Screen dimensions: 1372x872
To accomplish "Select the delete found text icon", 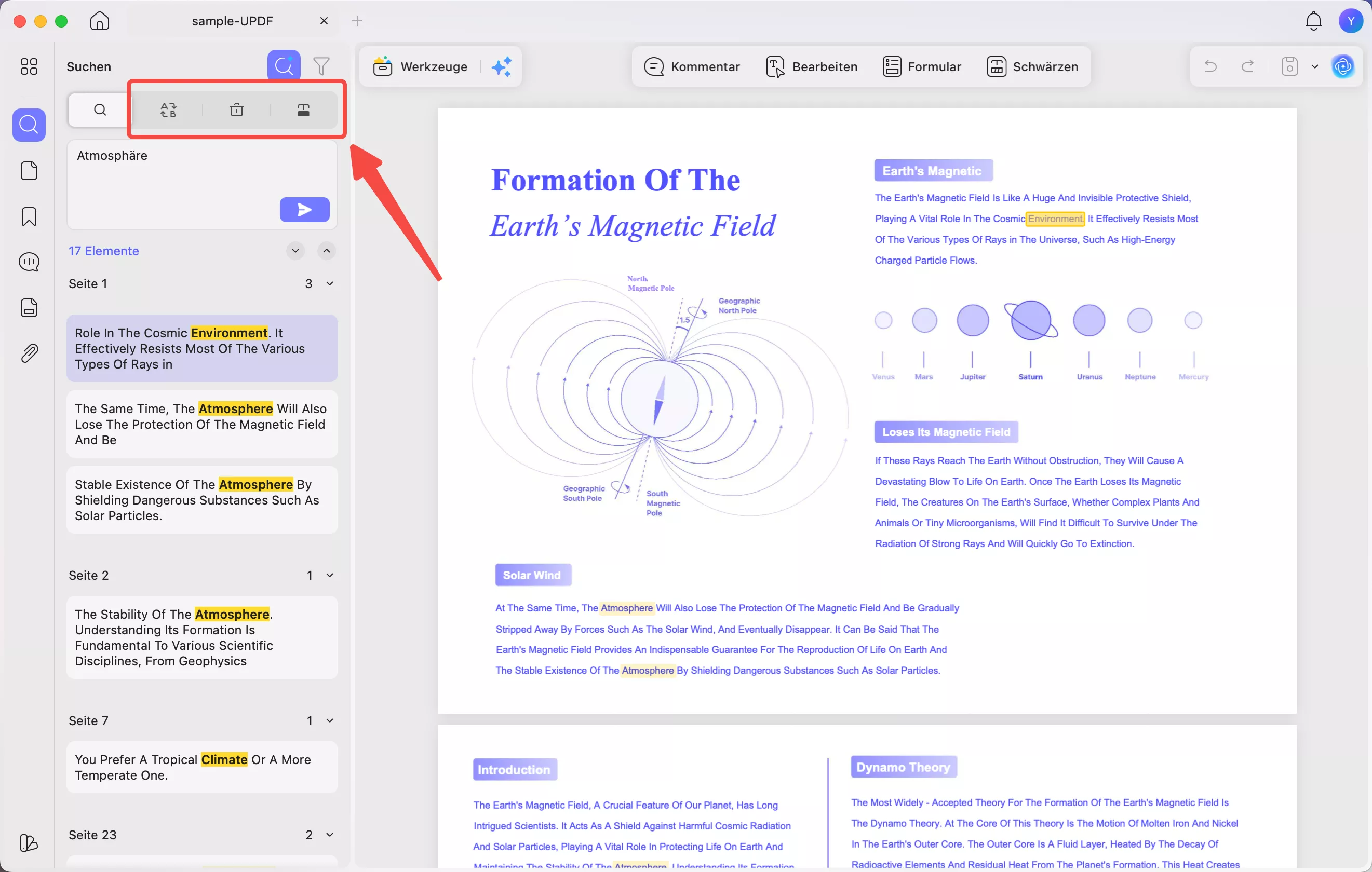I will coord(236,110).
